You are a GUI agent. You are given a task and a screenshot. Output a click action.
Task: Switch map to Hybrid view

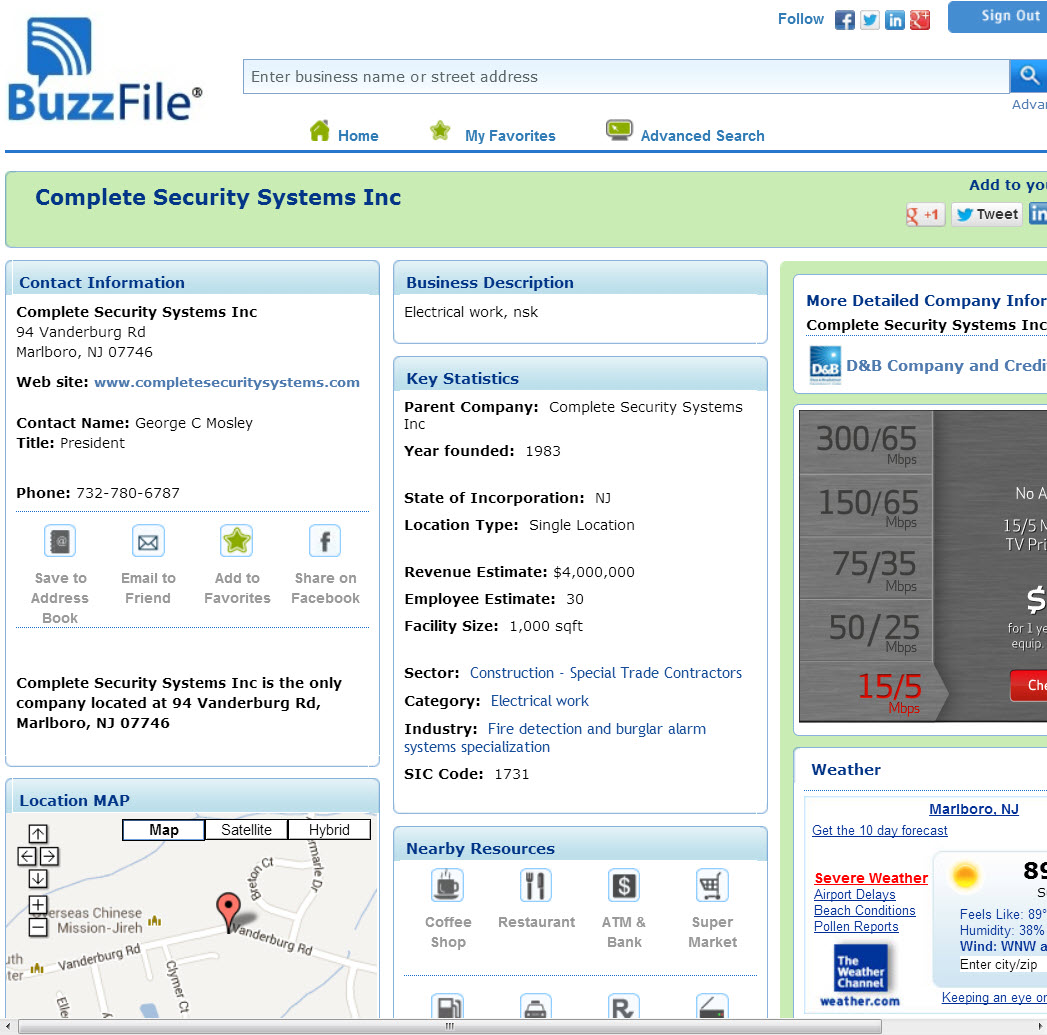[x=329, y=829]
